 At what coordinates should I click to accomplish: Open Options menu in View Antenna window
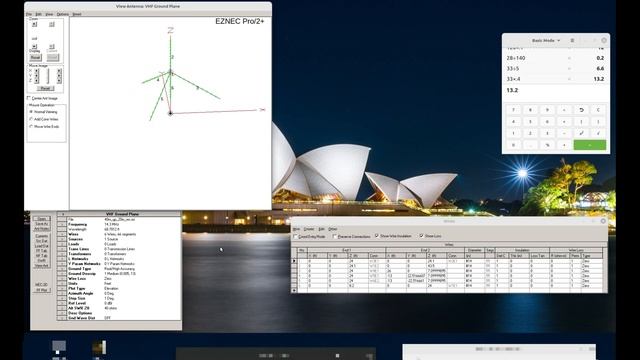pos(62,14)
